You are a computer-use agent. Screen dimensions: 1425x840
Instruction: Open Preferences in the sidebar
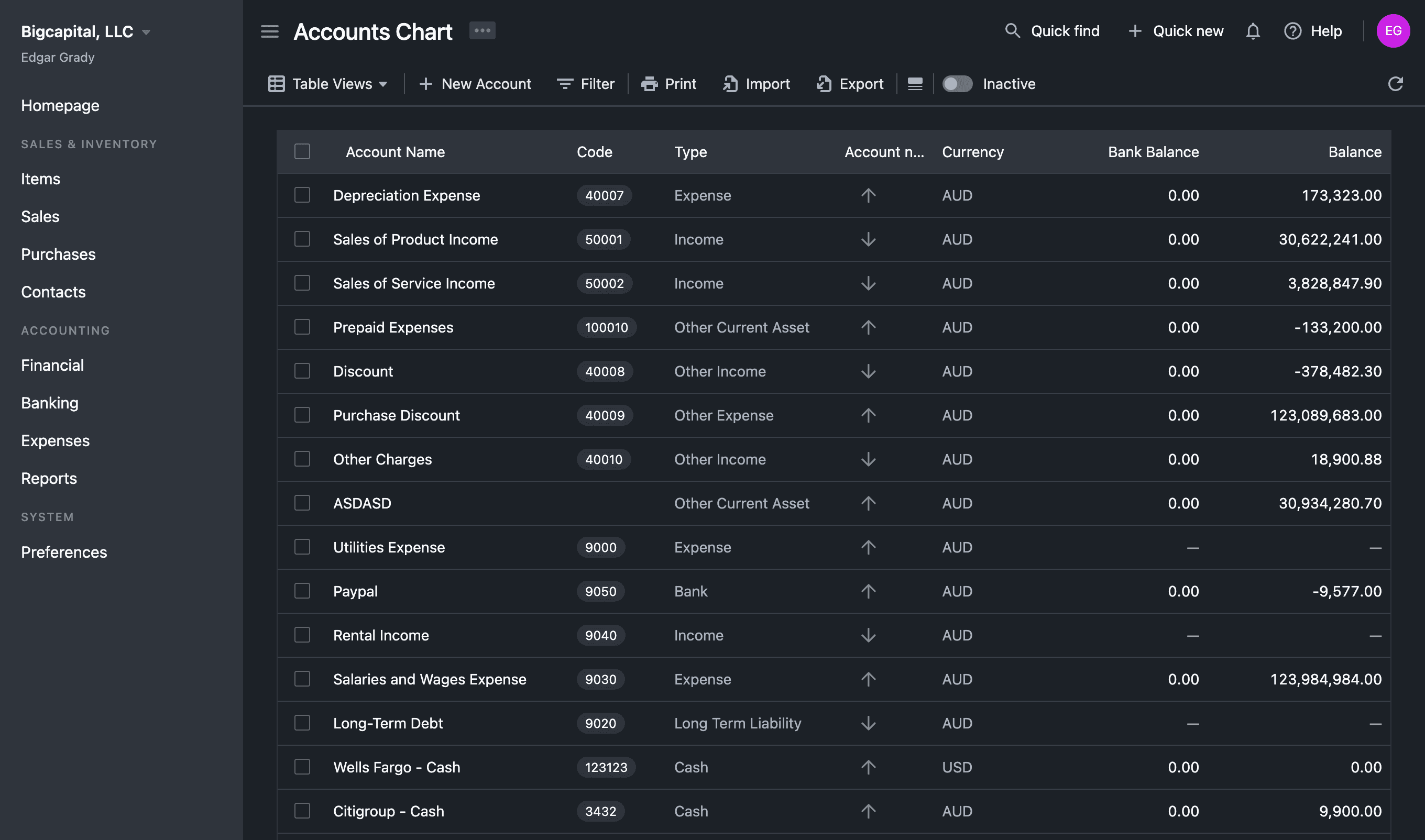point(64,552)
